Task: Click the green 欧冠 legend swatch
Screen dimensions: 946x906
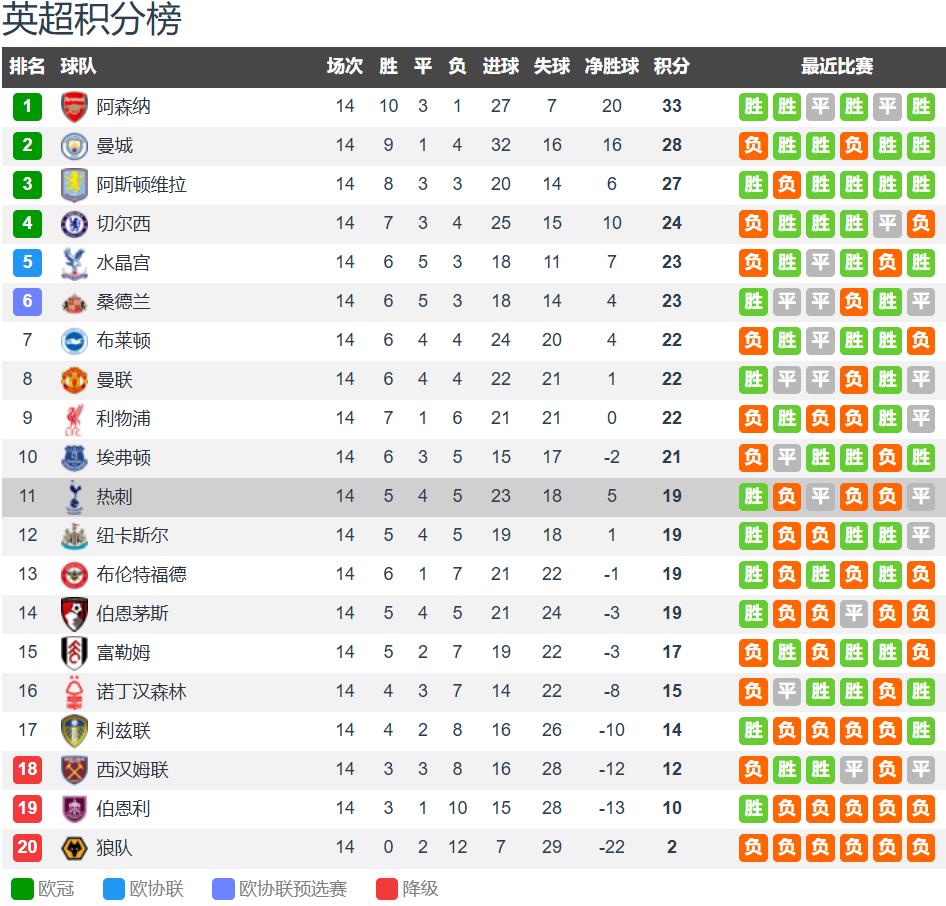Action: point(22,889)
